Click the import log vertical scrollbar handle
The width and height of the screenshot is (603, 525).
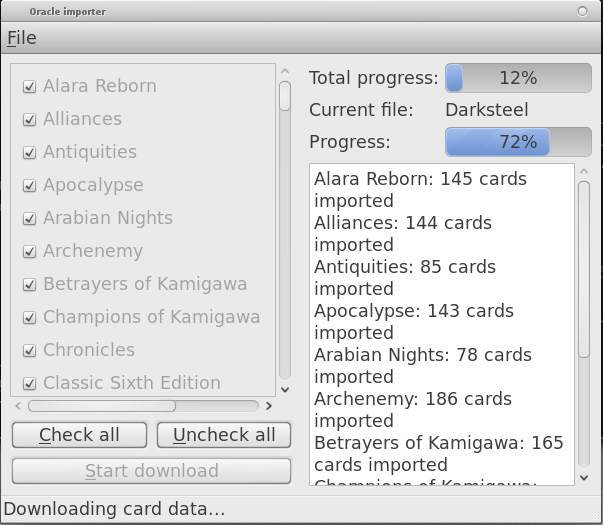point(584,270)
